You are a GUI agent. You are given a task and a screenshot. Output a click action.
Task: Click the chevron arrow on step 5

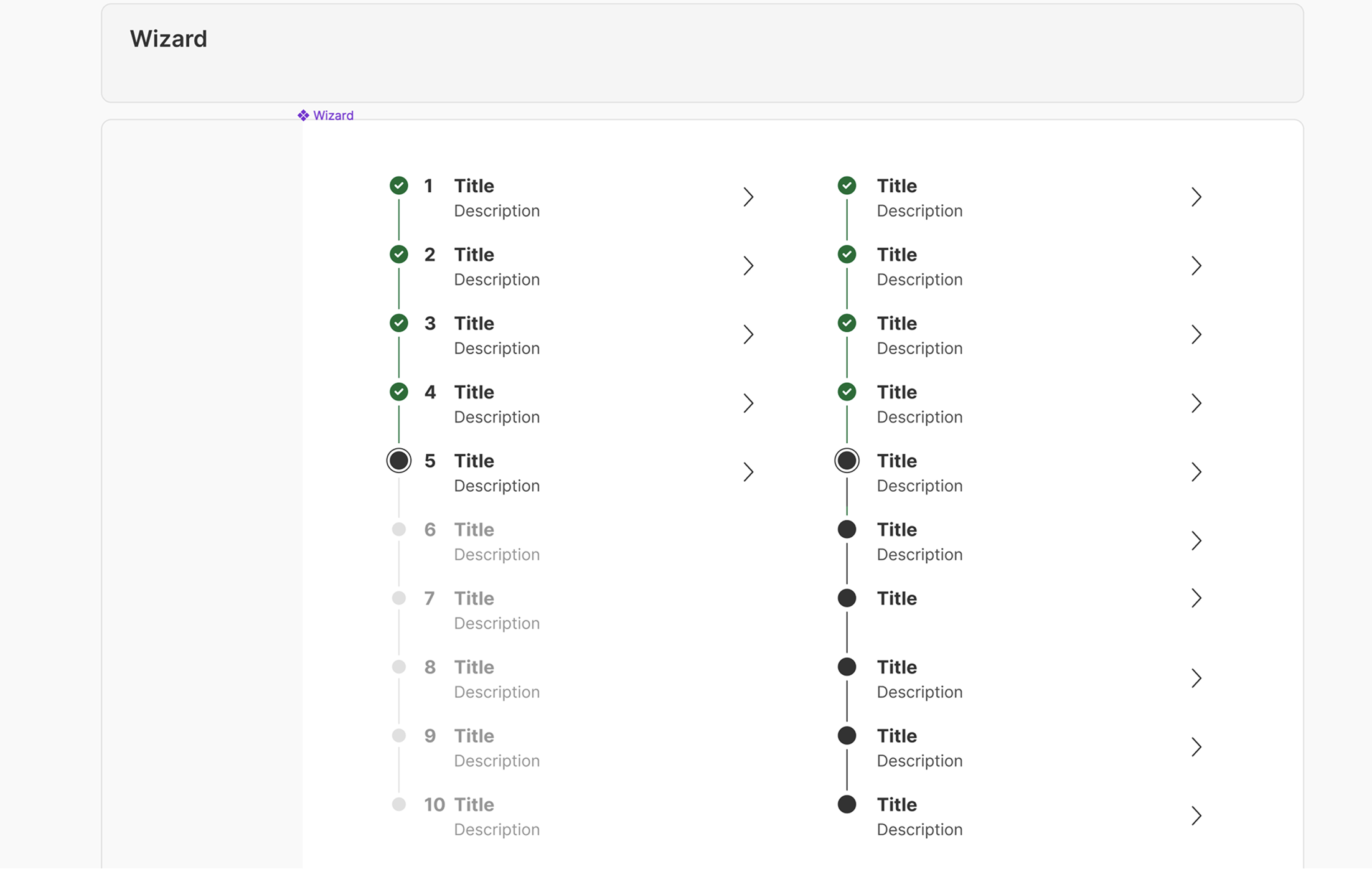pos(748,472)
